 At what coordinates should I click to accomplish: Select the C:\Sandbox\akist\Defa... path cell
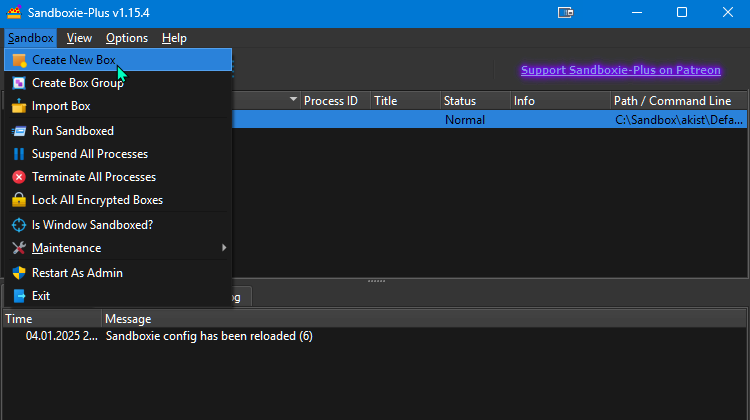[679, 120]
